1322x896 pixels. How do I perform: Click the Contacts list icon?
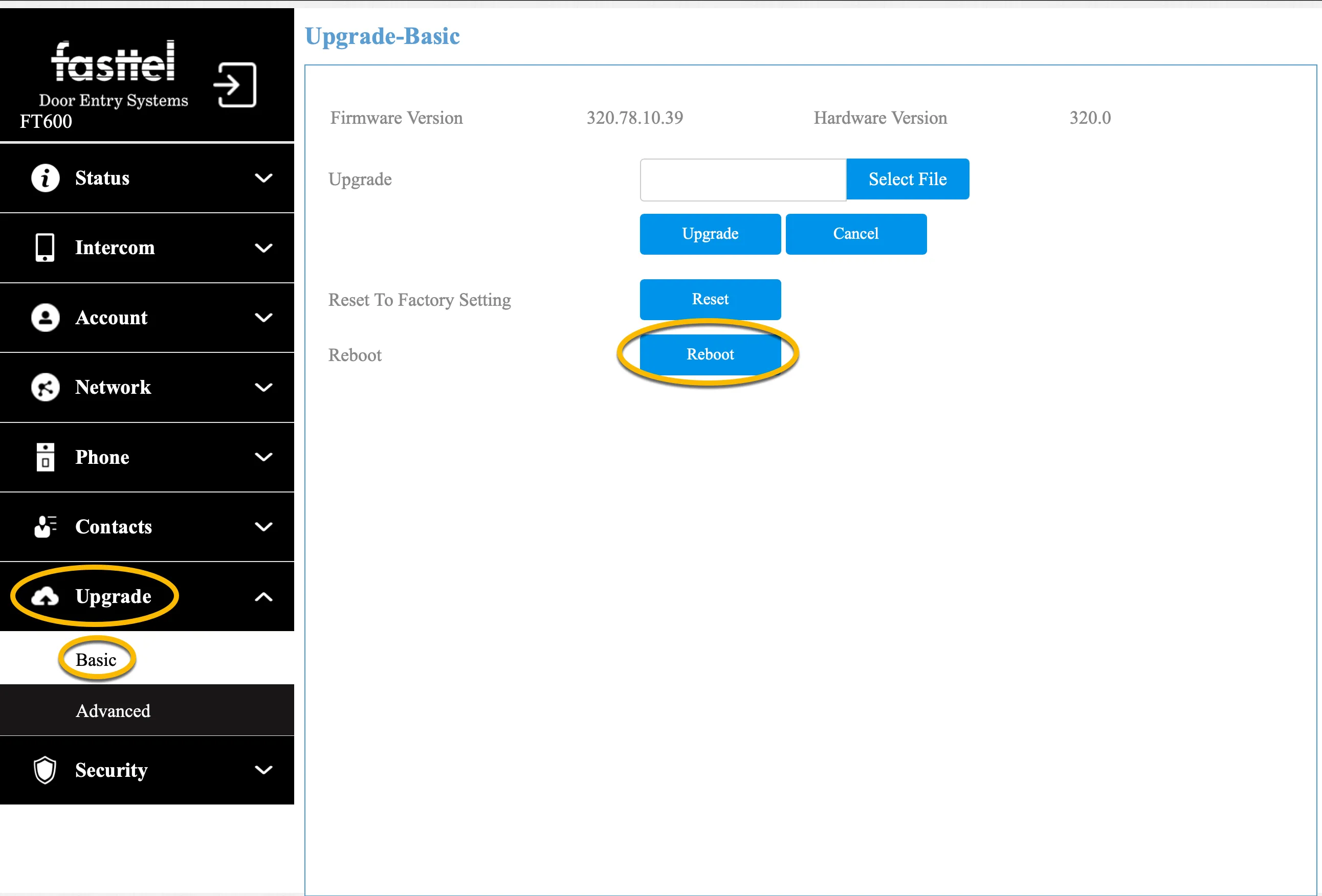[45, 526]
